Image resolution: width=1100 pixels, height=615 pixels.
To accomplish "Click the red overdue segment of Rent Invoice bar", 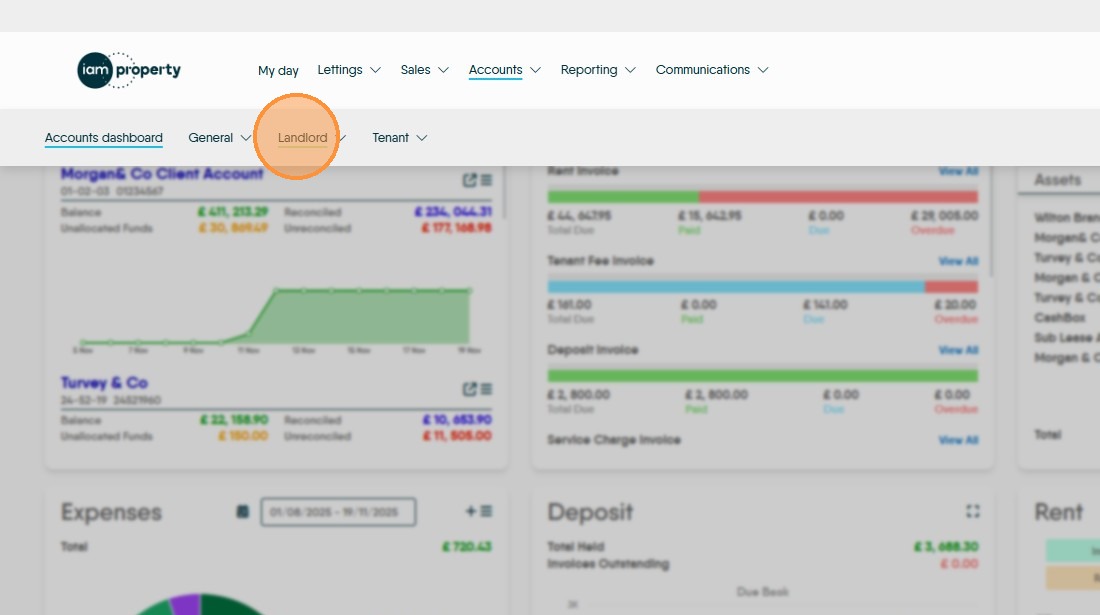I will coord(838,196).
